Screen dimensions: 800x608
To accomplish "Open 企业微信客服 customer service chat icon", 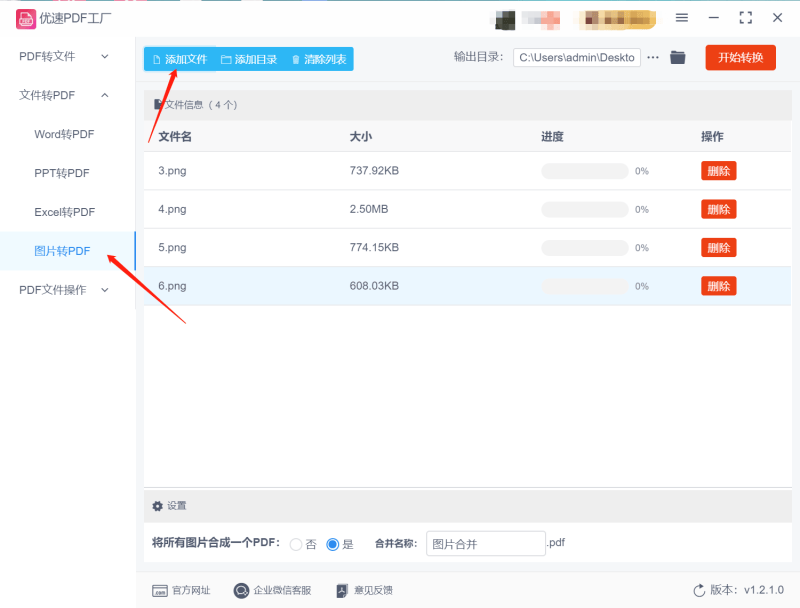I will click(240, 590).
